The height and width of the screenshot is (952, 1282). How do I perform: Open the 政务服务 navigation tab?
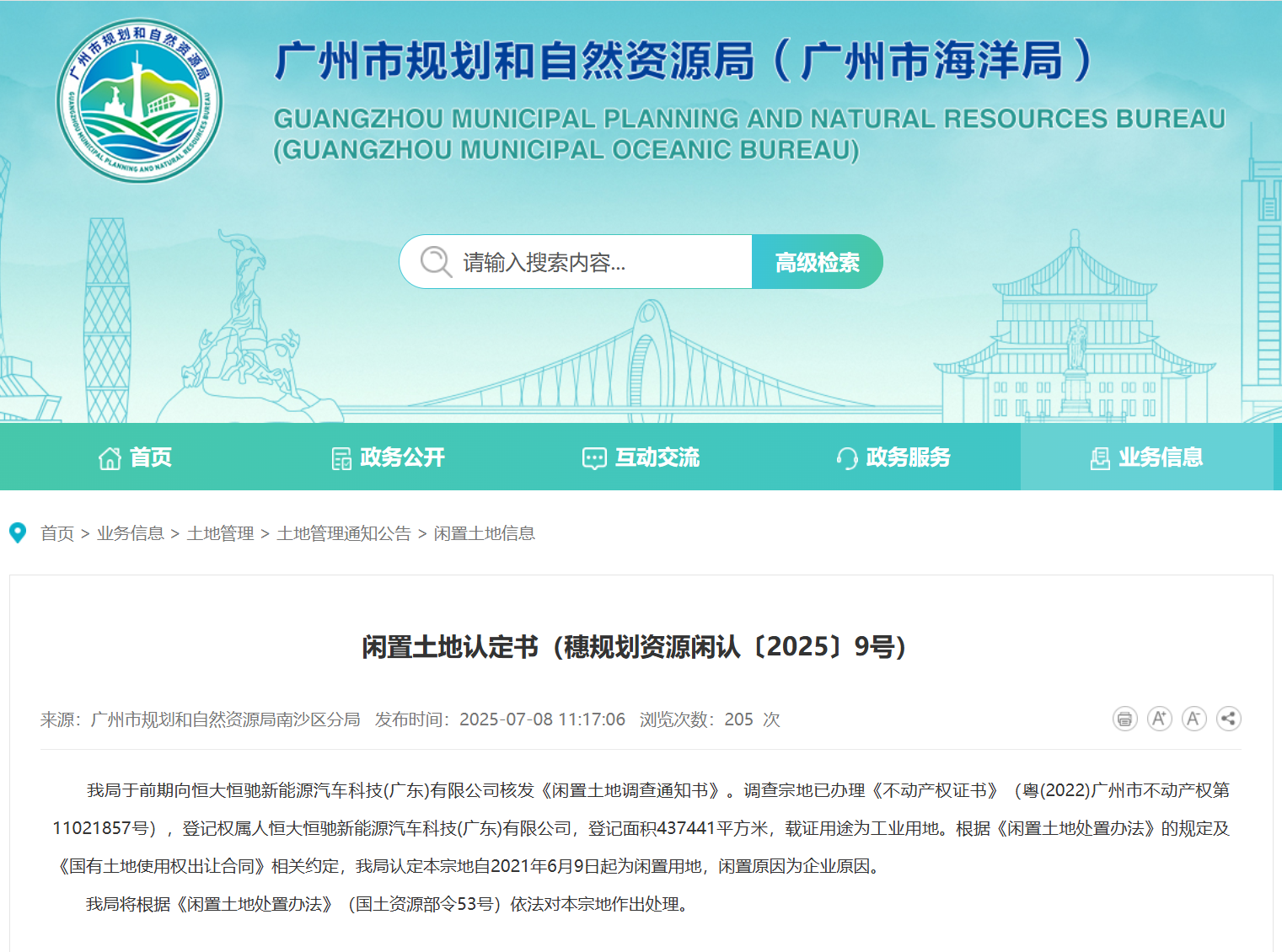pyautogui.click(x=893, y=457)
